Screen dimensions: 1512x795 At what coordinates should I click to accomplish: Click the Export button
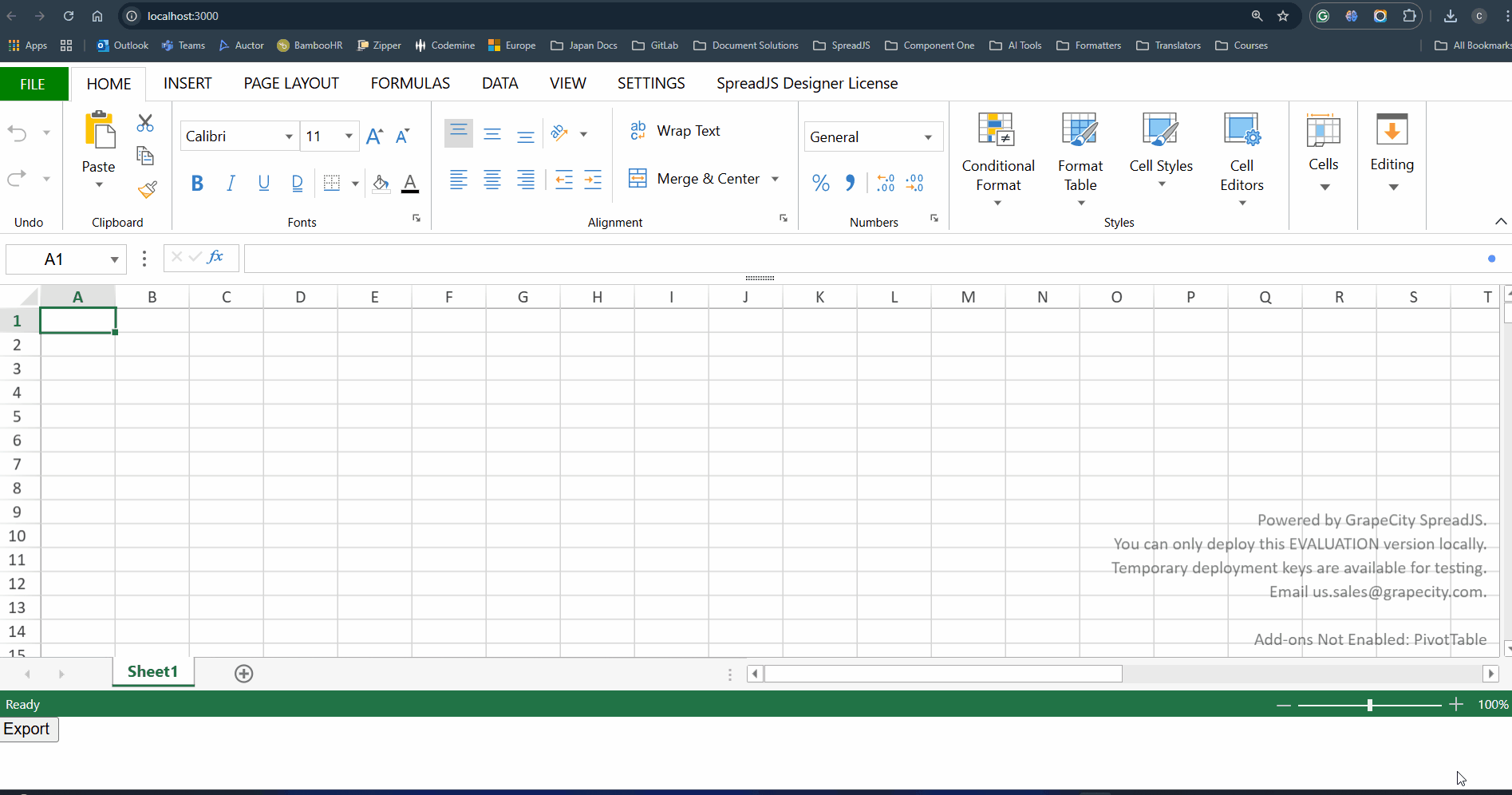pos(29,729)
